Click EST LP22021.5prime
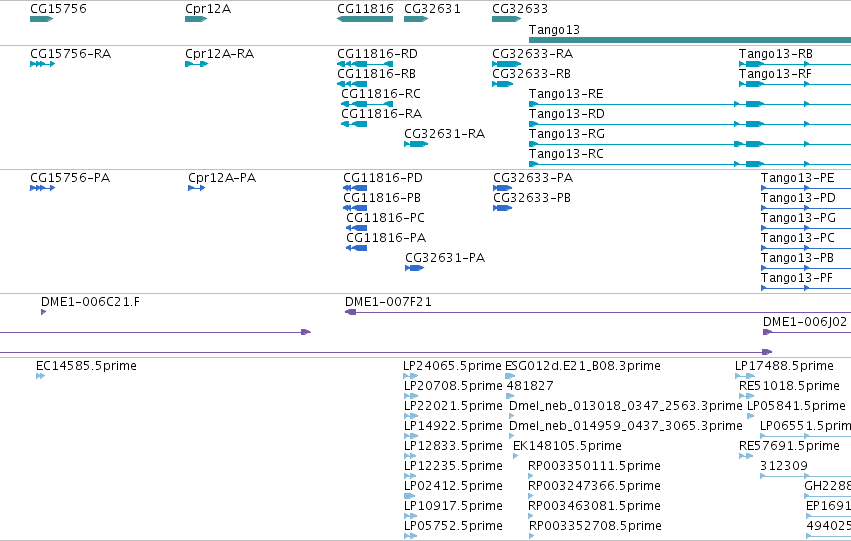This screenshot has width=851, height=541. pos(453,406)
